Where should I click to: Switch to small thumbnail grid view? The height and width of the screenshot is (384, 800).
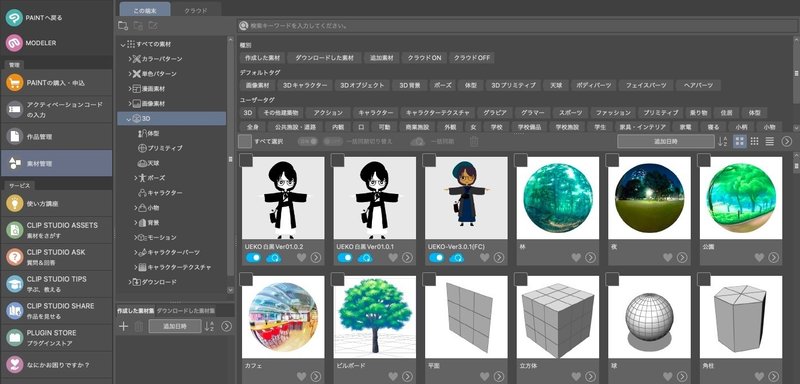(x=755, y=141)
